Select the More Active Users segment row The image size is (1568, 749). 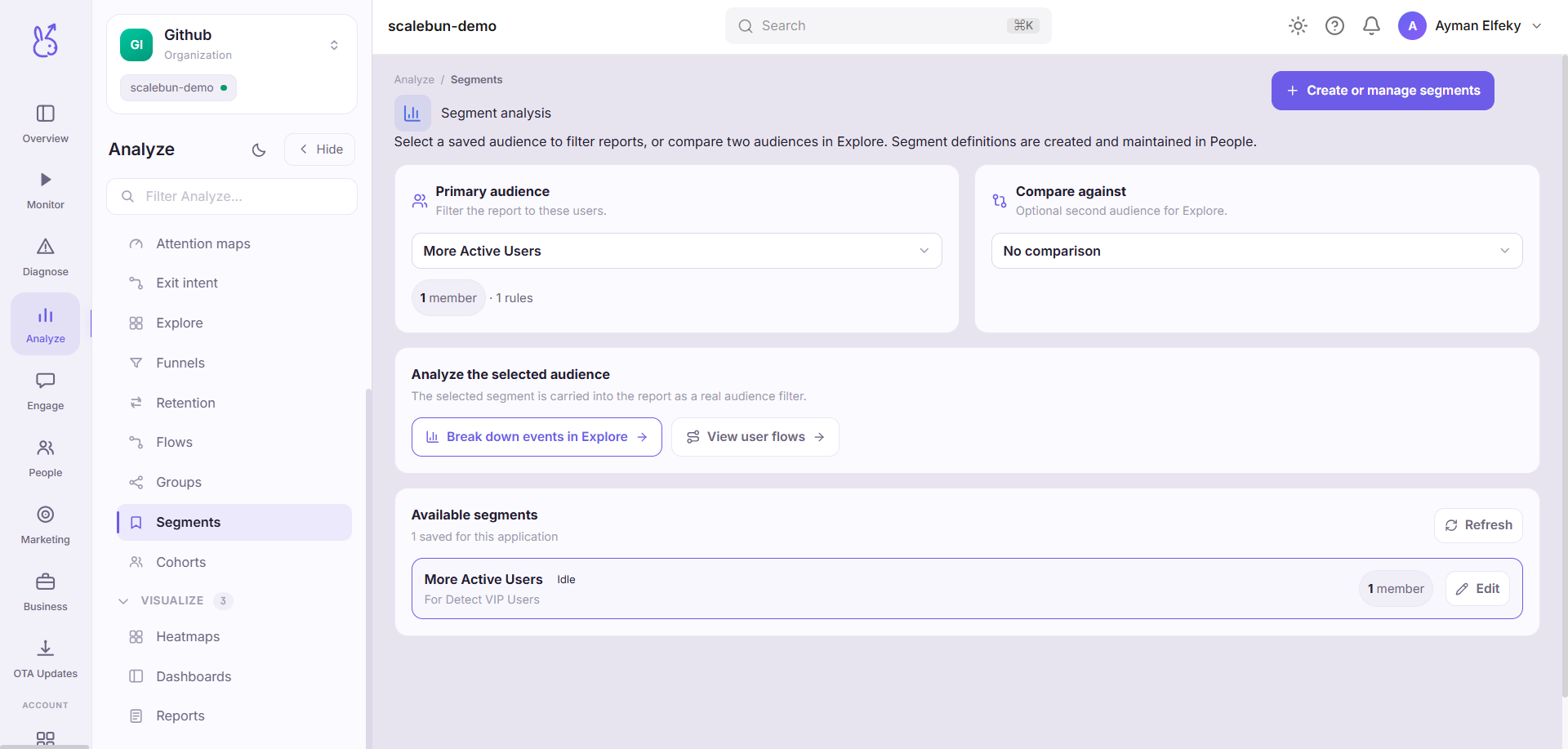(967, 589)
